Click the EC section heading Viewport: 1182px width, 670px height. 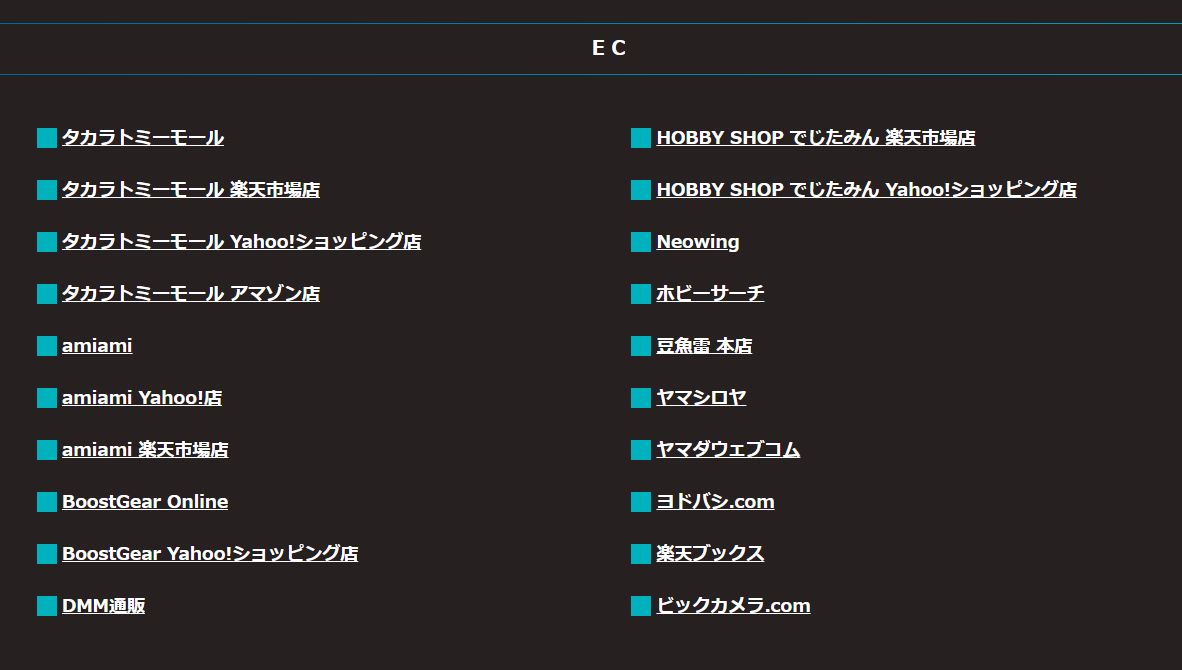[609, 48]
